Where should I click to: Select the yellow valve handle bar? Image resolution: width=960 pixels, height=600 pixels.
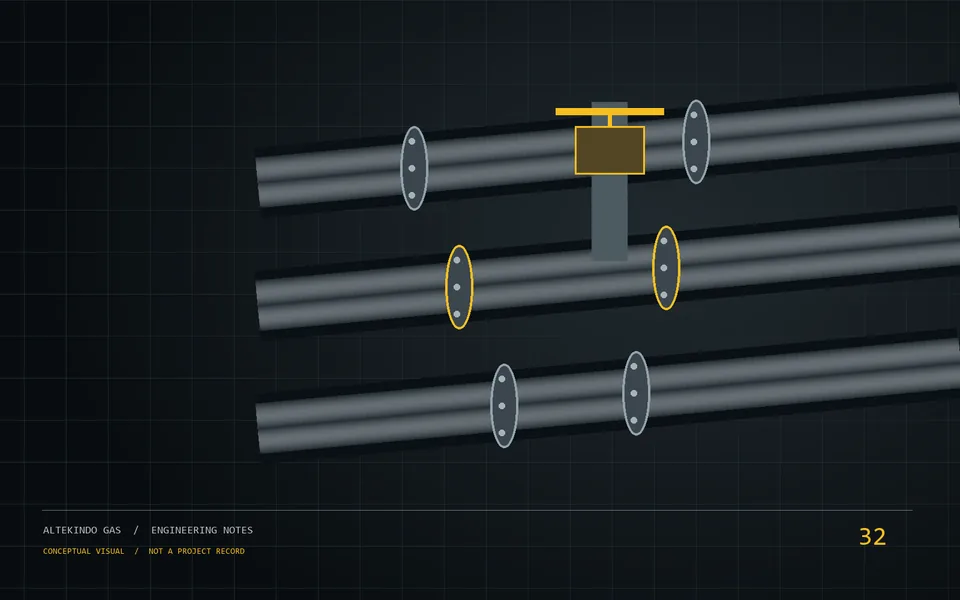click(x=610, y=111)
